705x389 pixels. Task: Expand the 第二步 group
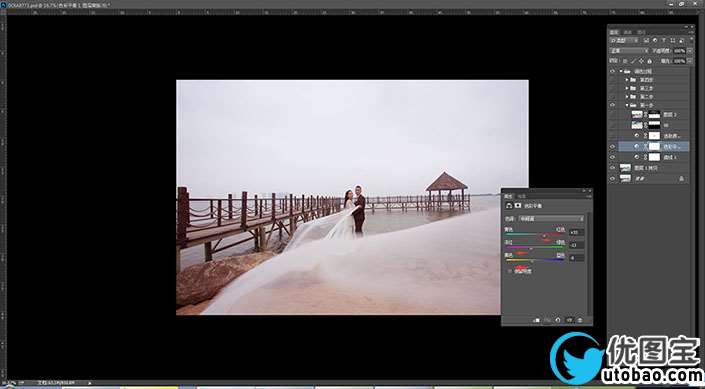pos(627,97)
